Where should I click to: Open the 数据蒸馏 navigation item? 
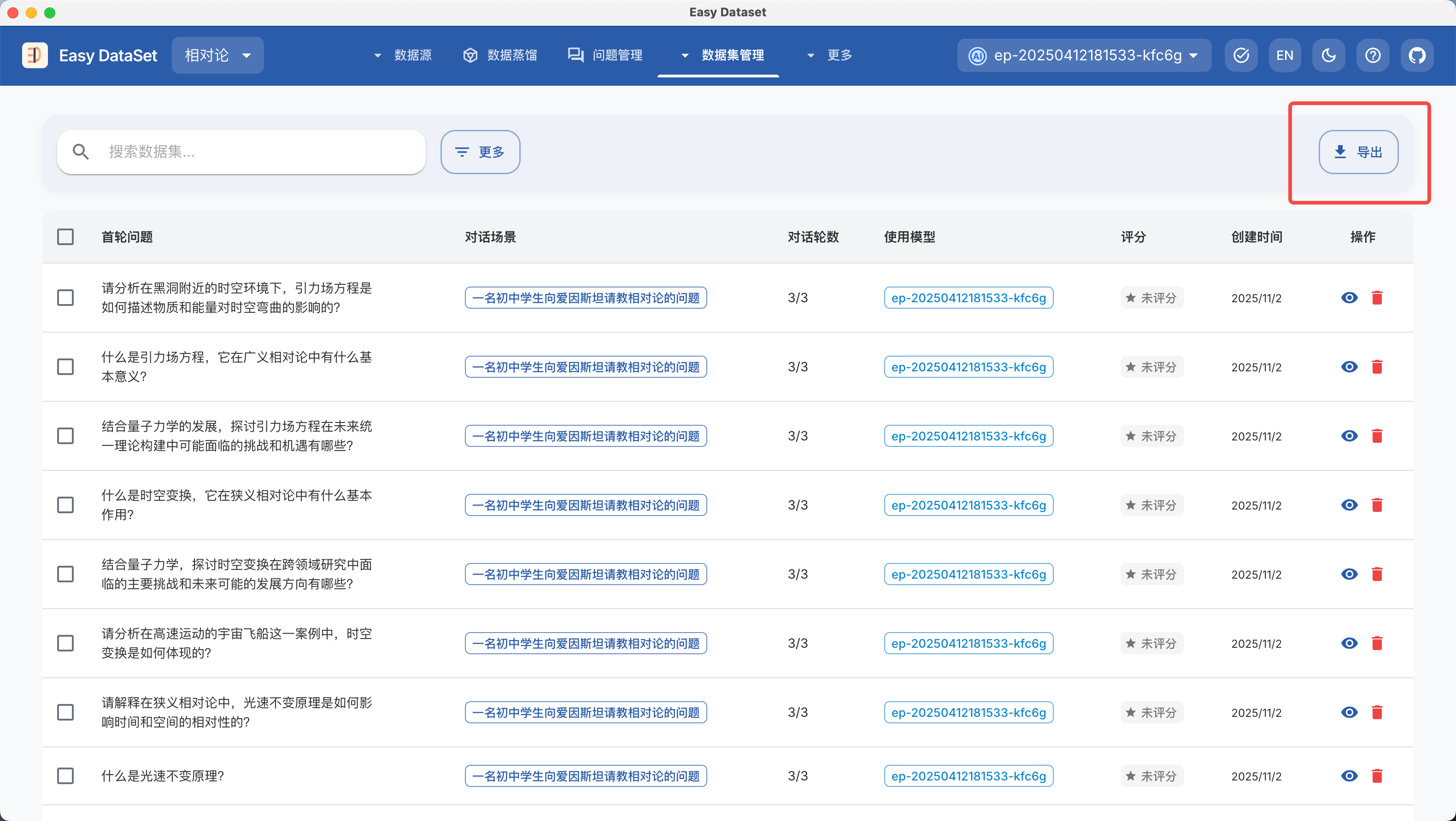point(500,55)
